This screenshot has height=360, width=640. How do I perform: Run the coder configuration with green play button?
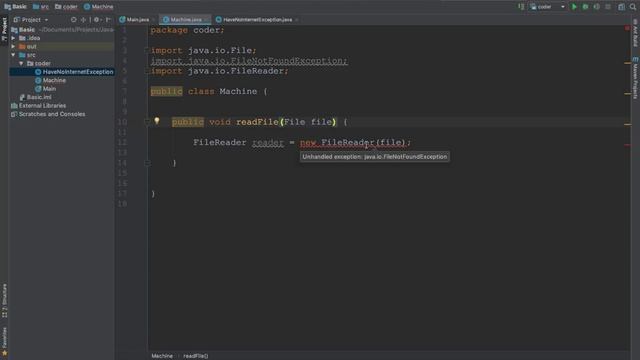[574, 7]
